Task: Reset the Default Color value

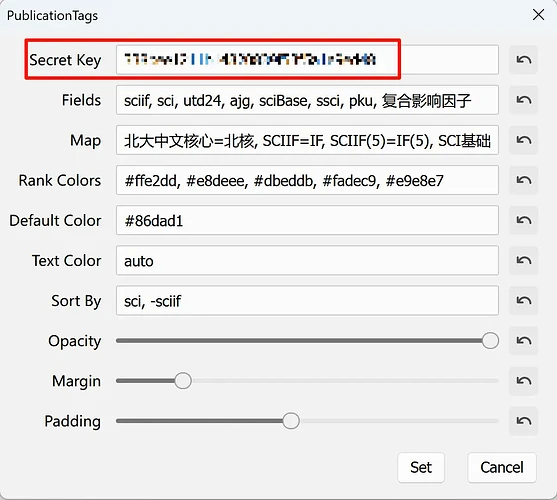Action: point(523,221)
